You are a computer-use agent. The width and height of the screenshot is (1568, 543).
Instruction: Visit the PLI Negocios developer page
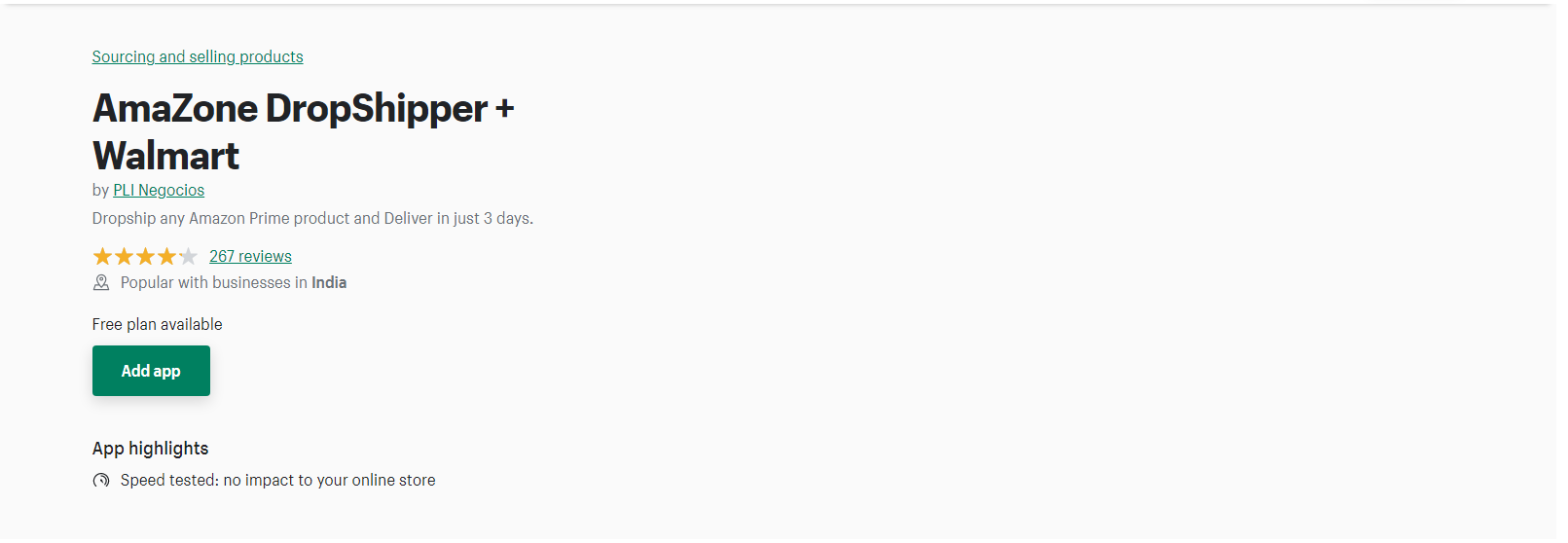coord(159,191)
